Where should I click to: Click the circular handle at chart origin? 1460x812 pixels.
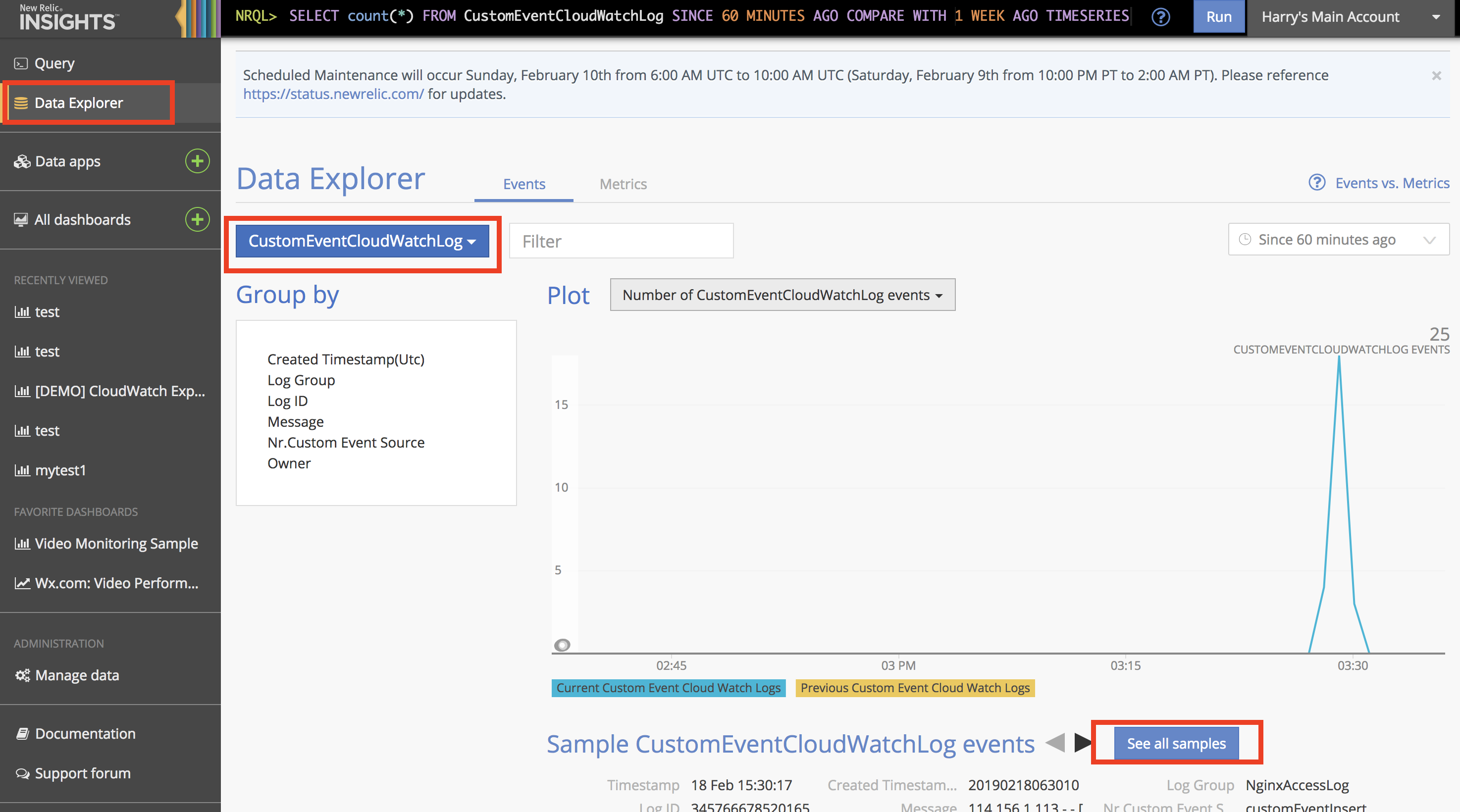562,645
